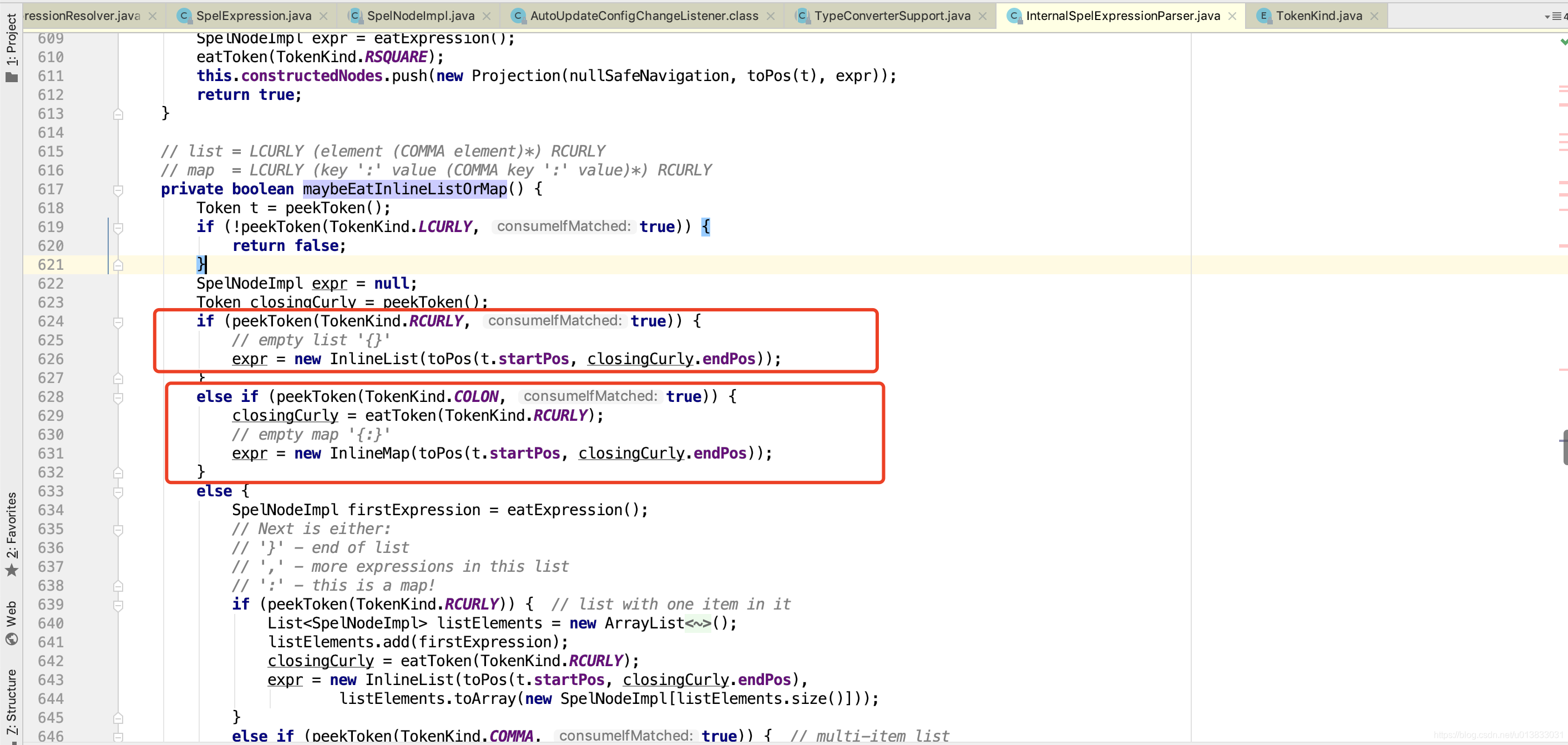Click the consumeIfMatched inline parameter hint
This screenshot has height=745, width=1568.
(563, 226)
